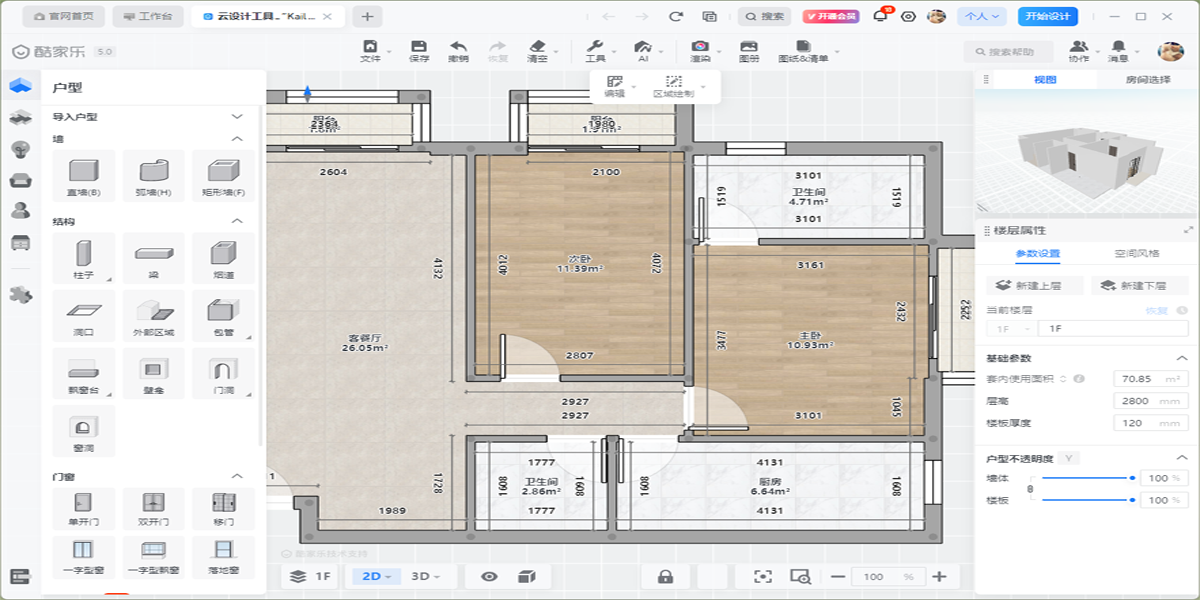Toggle the lock icon in bottom toolbar
The image size is (1200, 600).
tap(665, 577)
